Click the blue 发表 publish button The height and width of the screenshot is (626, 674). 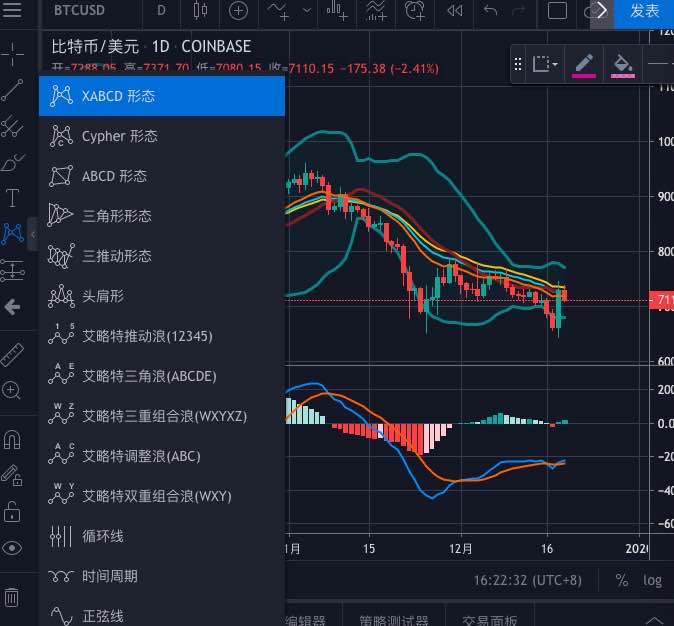(x=645, y=12)
